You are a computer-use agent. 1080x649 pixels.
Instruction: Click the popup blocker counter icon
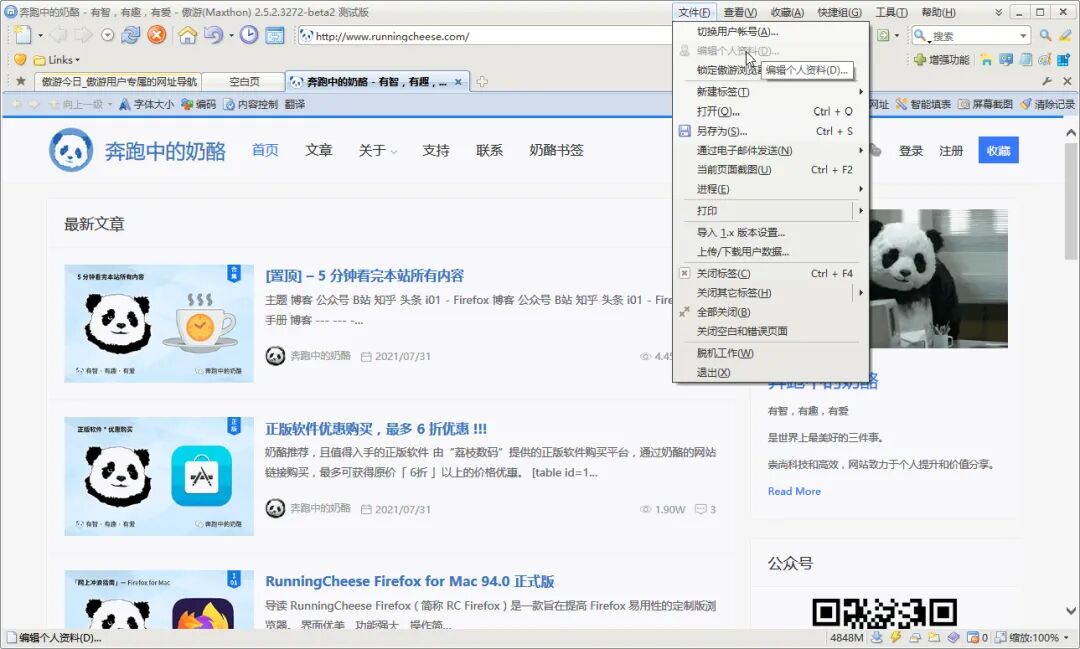(x=977, y=637)
